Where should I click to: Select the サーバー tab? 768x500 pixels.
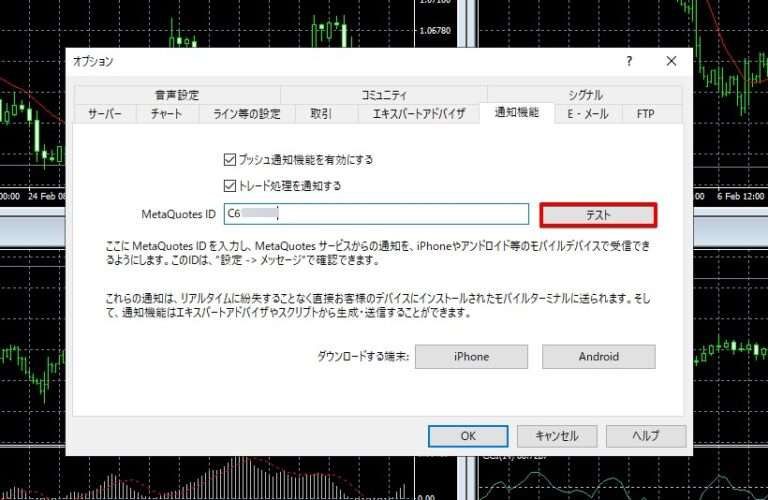(105, 114)
